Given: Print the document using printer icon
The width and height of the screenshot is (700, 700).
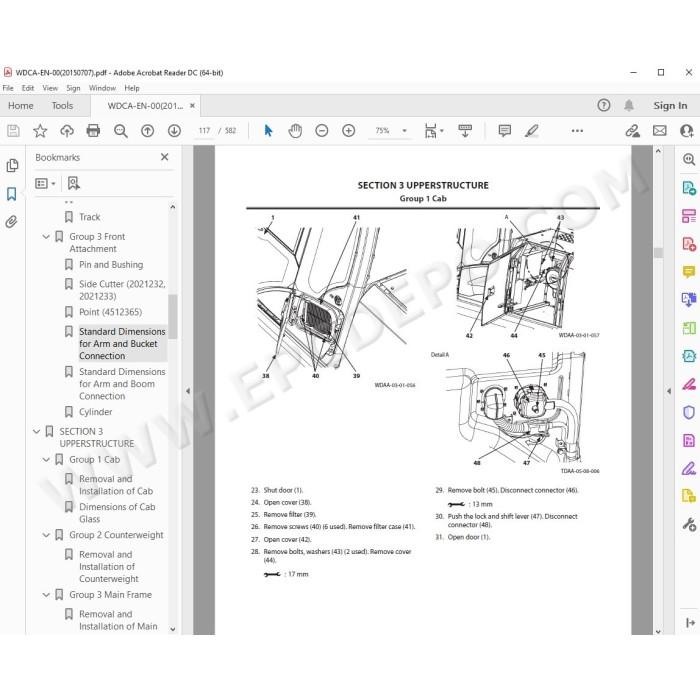Looking at the screenshot, I should click(93, 131).
